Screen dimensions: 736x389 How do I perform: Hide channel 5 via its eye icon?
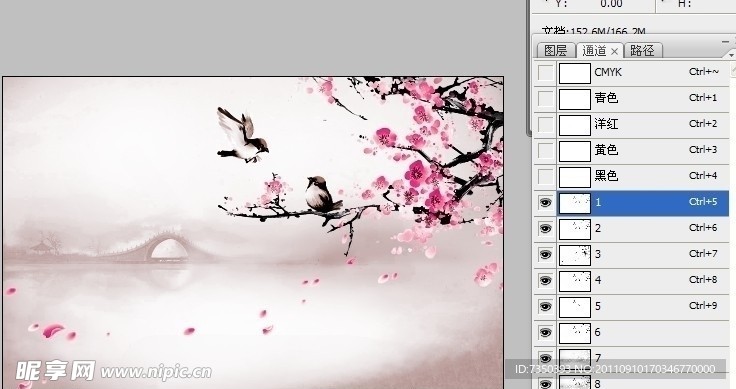tap(545, 306)
